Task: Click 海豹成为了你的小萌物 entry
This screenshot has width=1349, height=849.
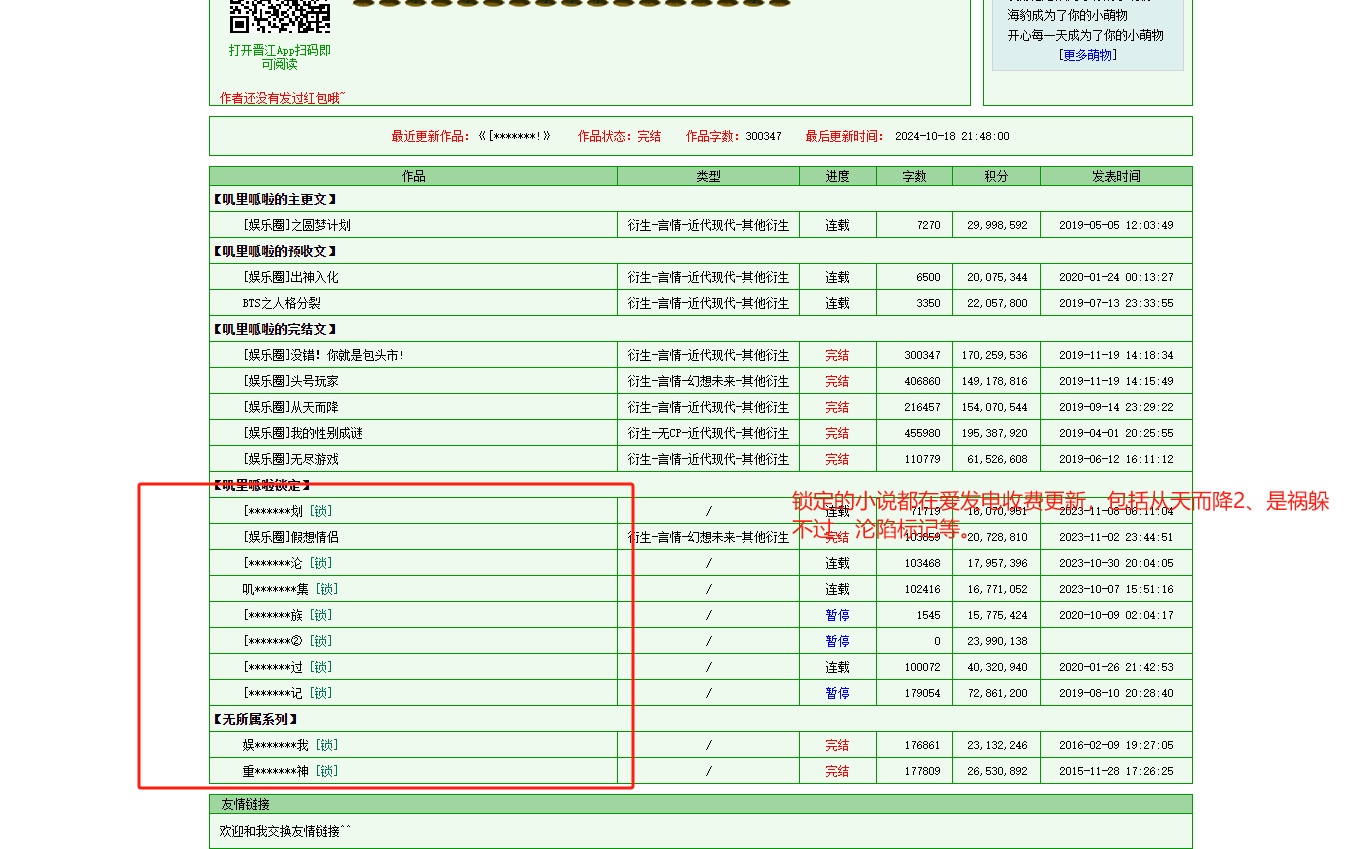Action: (1067, 15)
